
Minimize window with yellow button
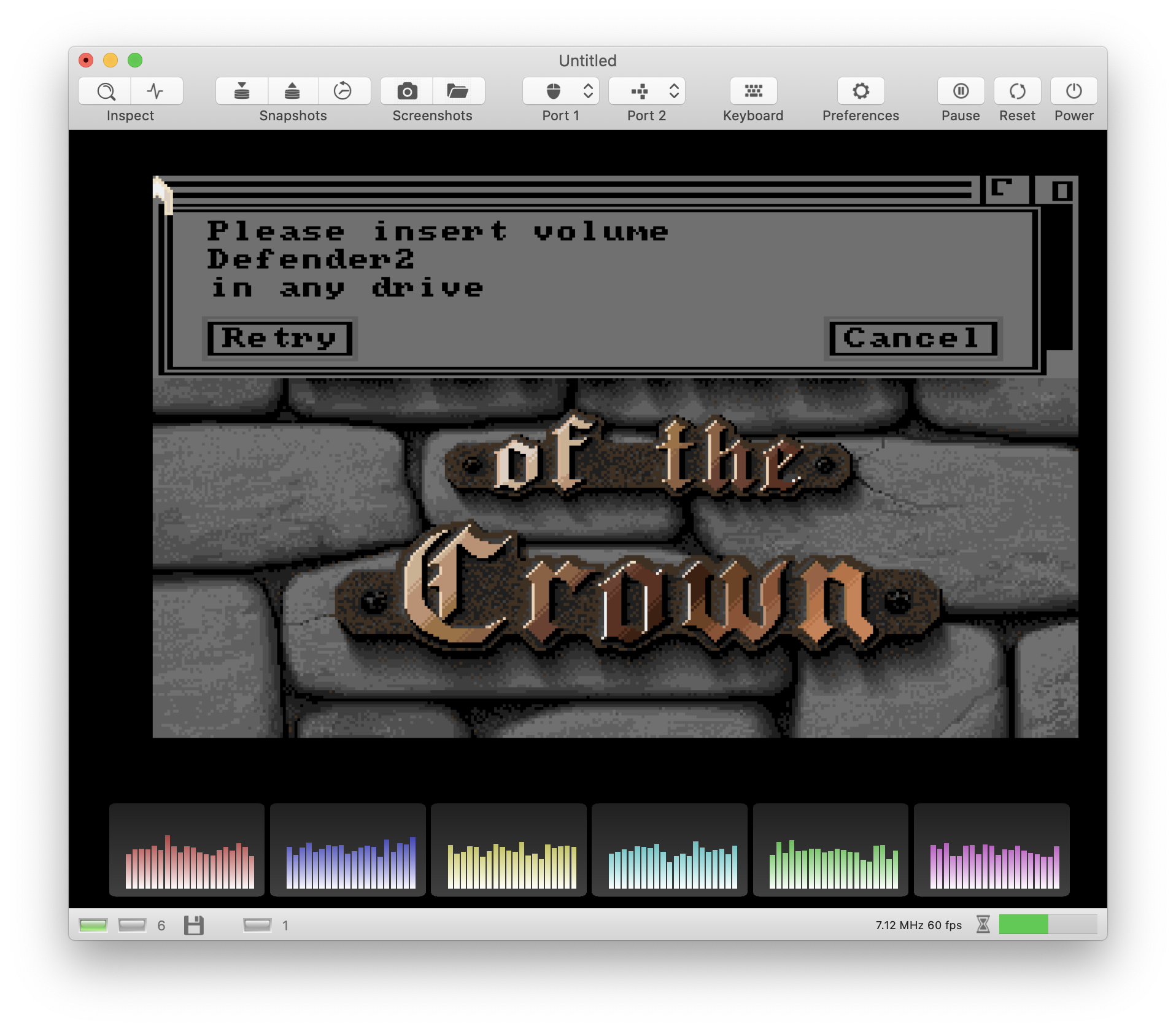pos(110,60)
